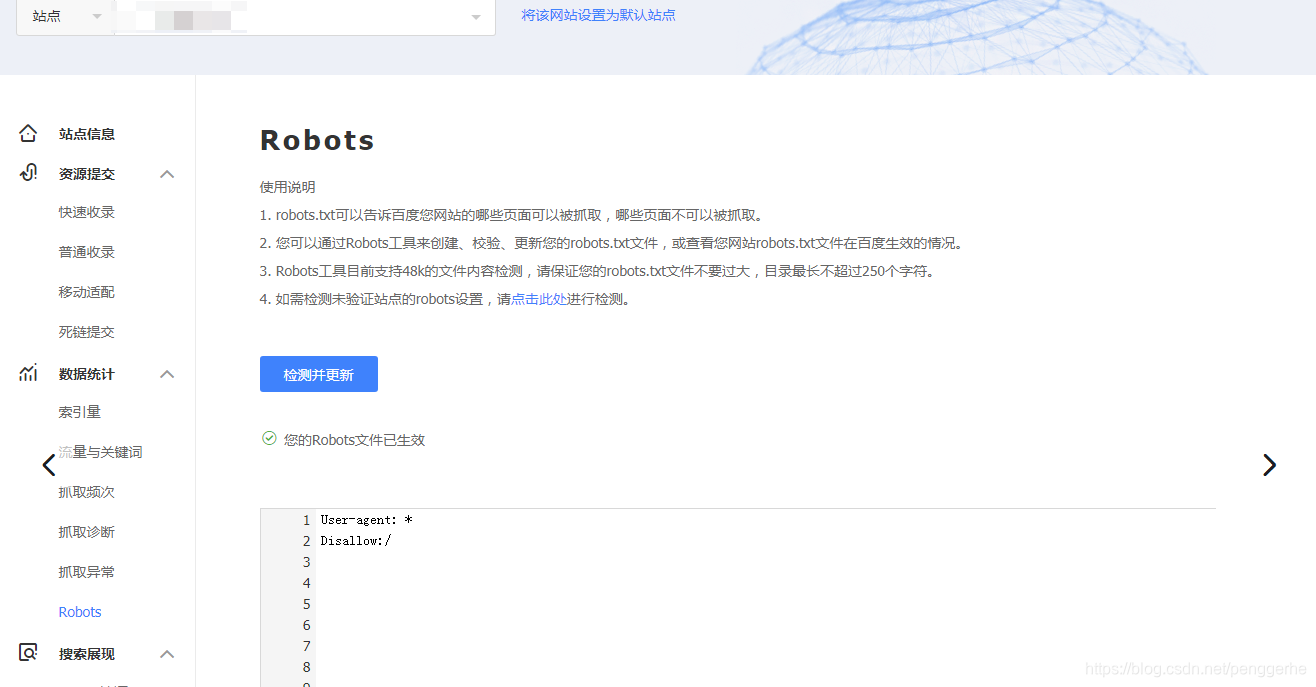Image resolution: width=1316 pixels, height=687 pixels.
Task: Click the 站点信息 home icon
Action: (27, 133)
